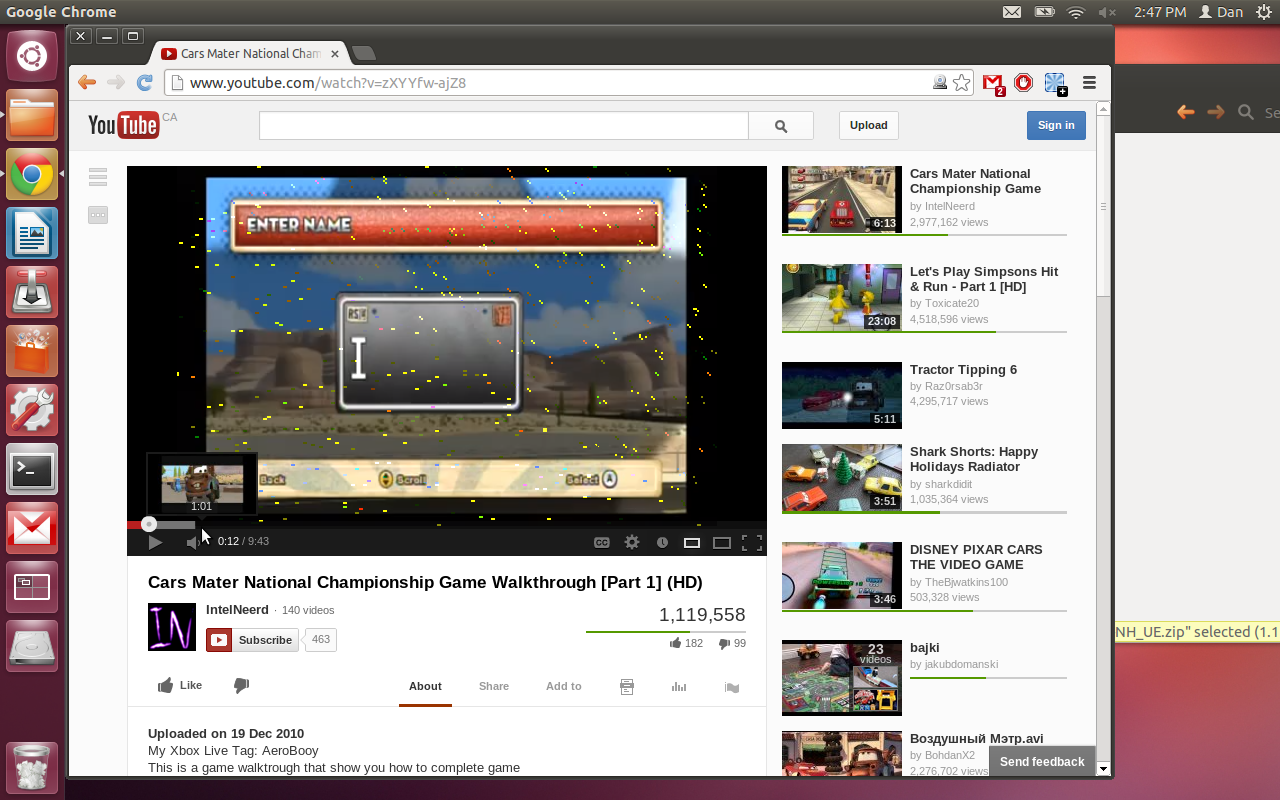Toggle closed captions with the CC icon
Viewport: 1280px width, 800px height.
click(x=602, y=543)
